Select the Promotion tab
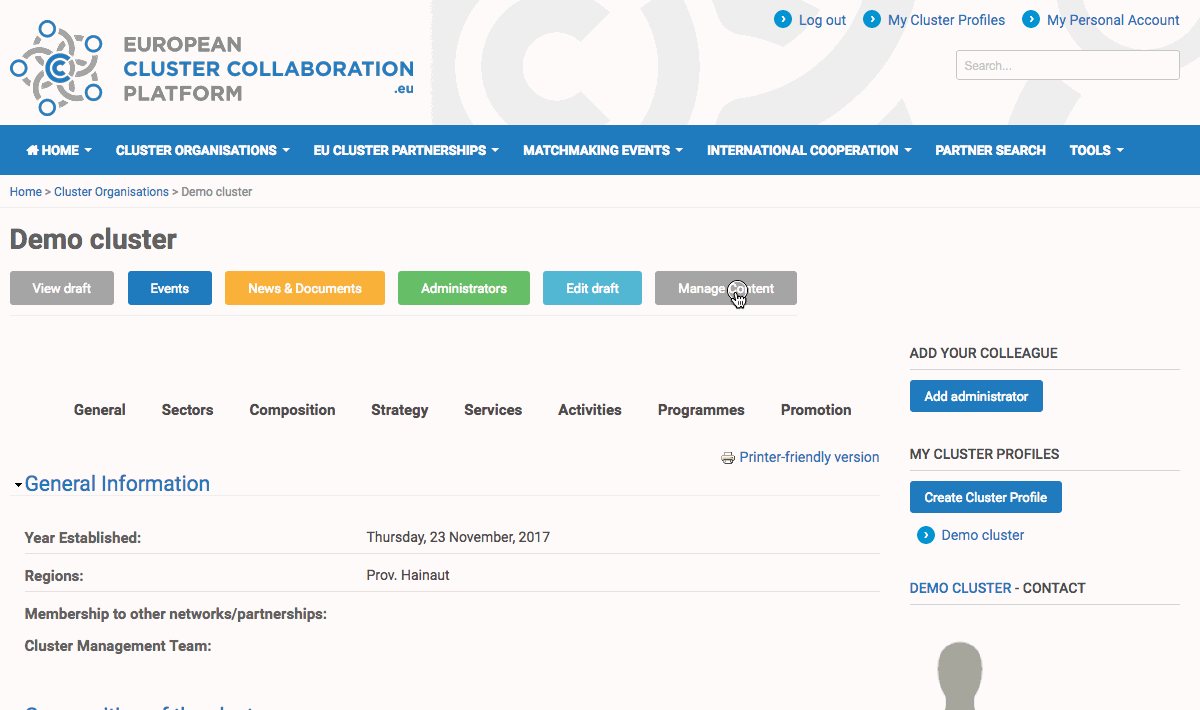1200x710 pixels. pyautogui.click(x=816, y=410)
